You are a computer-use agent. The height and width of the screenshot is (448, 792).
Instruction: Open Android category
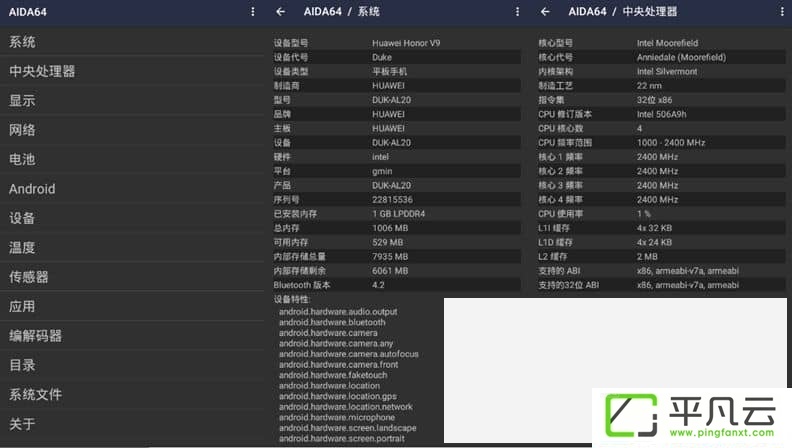[132, 189]
